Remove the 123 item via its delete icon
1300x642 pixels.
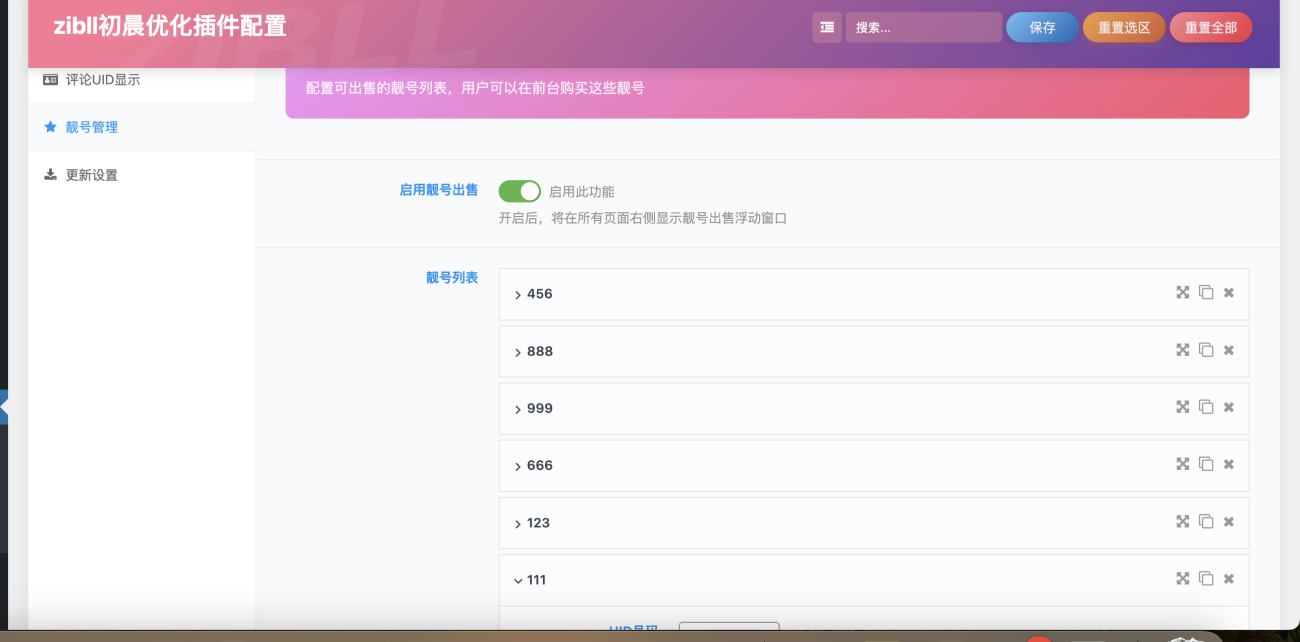click(1228, 521)
